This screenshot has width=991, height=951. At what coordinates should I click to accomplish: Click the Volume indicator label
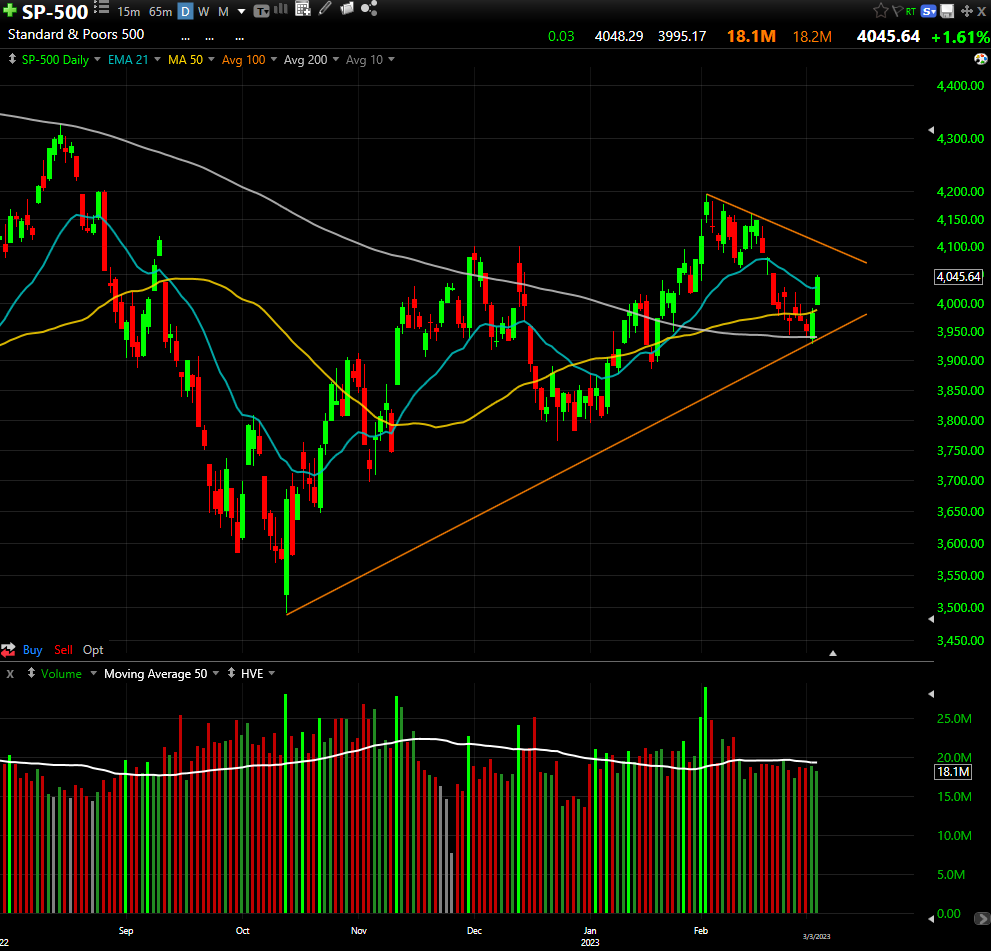(x=61, y=674)
